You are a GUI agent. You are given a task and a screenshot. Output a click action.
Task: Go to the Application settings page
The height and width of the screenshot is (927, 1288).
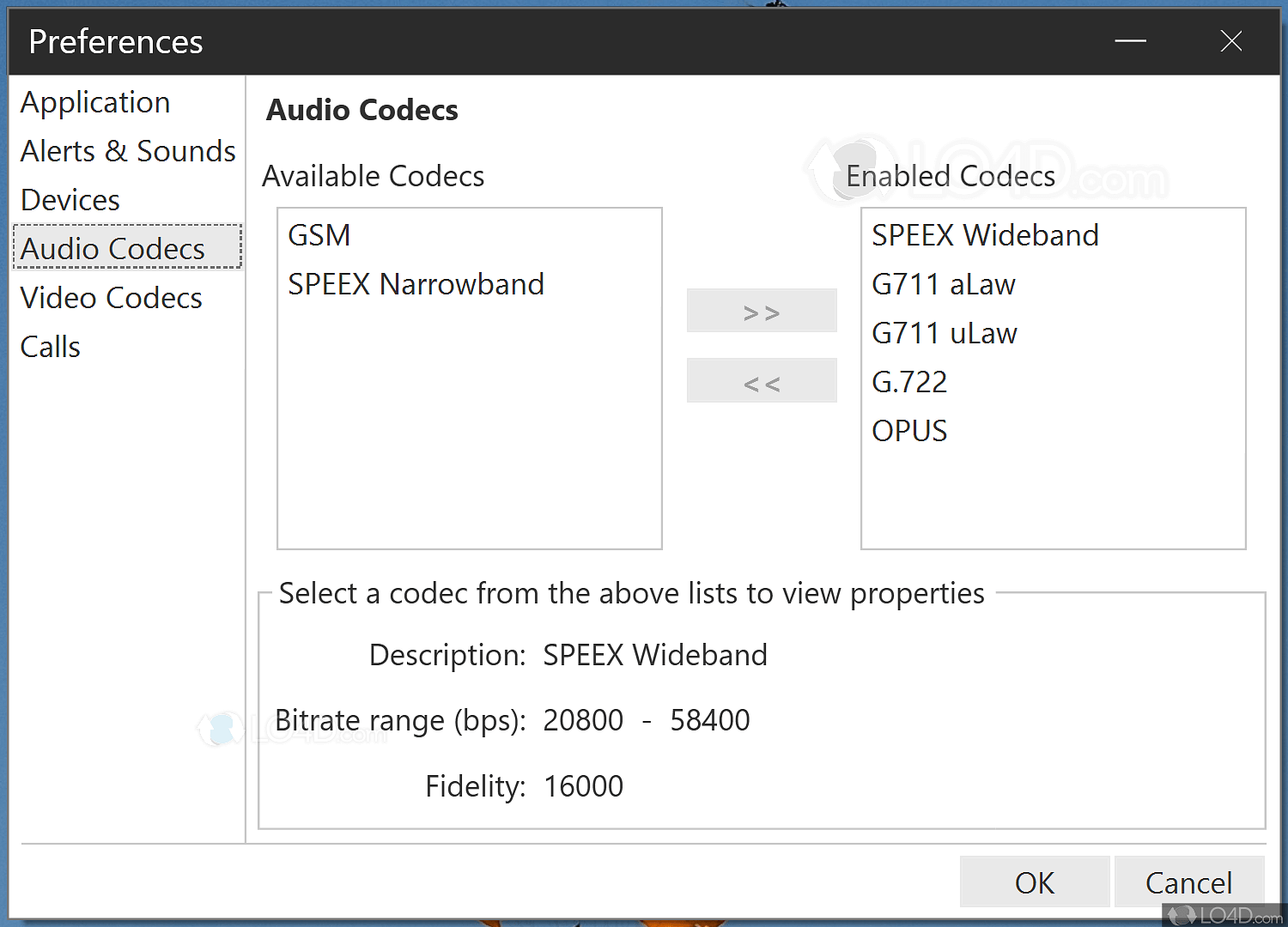click(94, 101)
